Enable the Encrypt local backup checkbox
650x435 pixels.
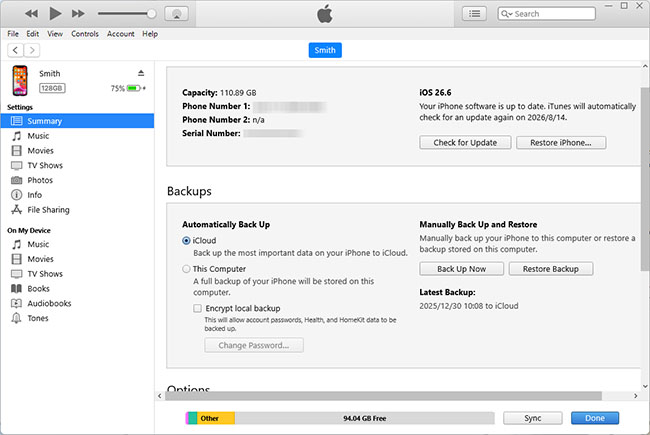coord(198,309)
